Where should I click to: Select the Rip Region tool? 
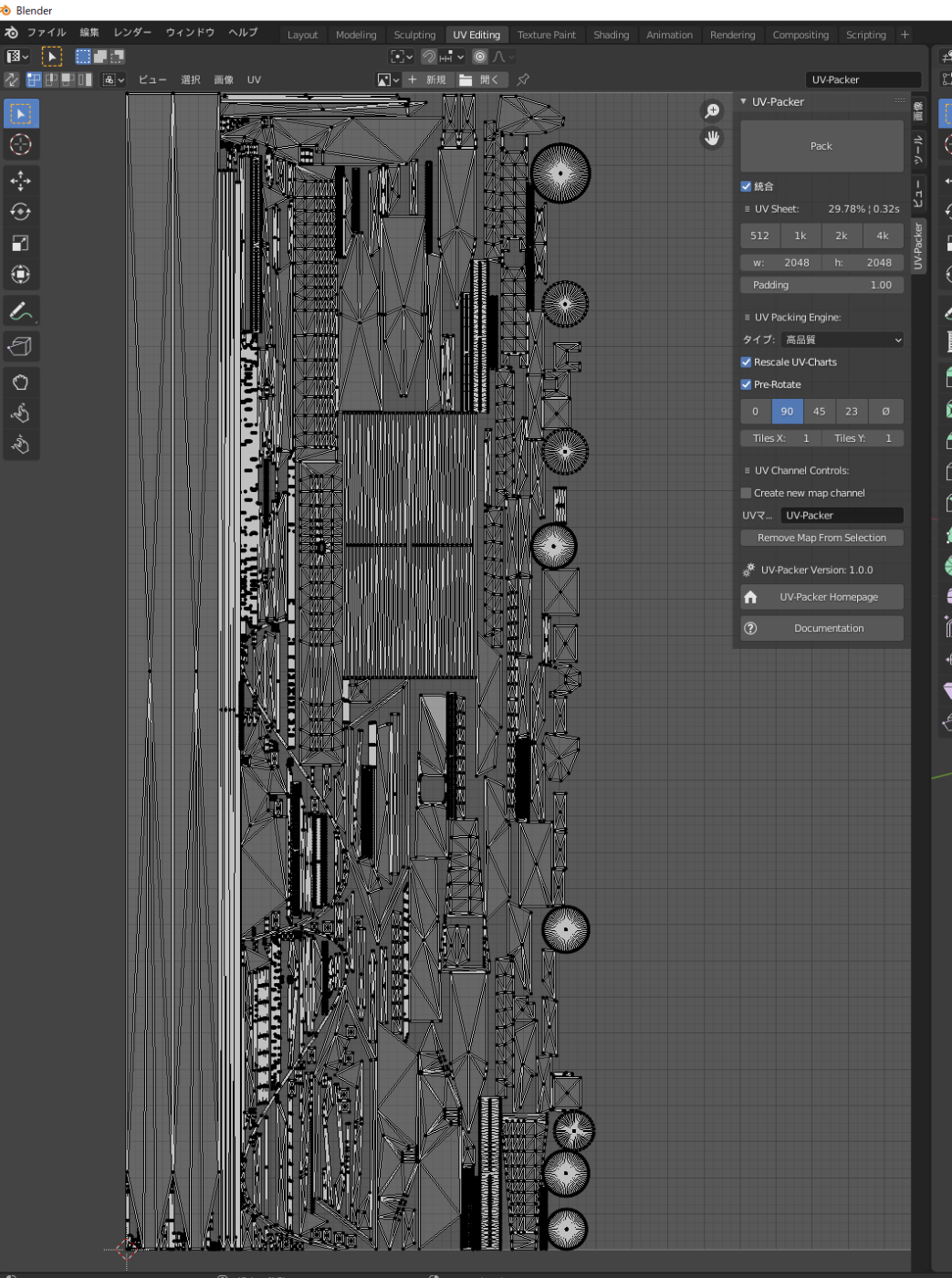click(x=21, y=347)
